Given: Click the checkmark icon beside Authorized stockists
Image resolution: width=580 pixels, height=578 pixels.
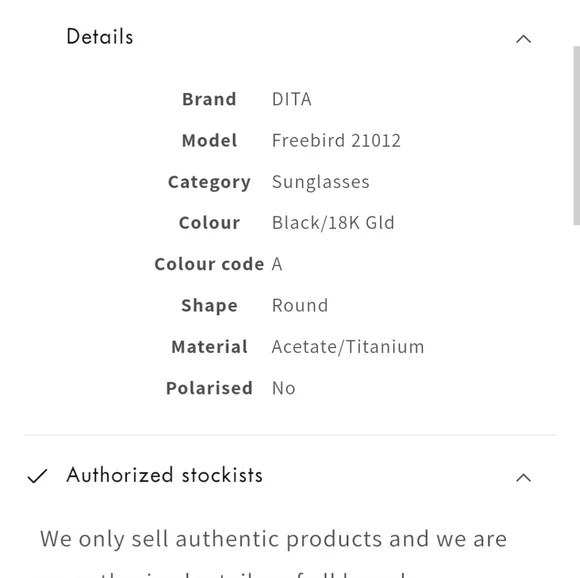Looking at the screenshot, I should coord(37,476).
